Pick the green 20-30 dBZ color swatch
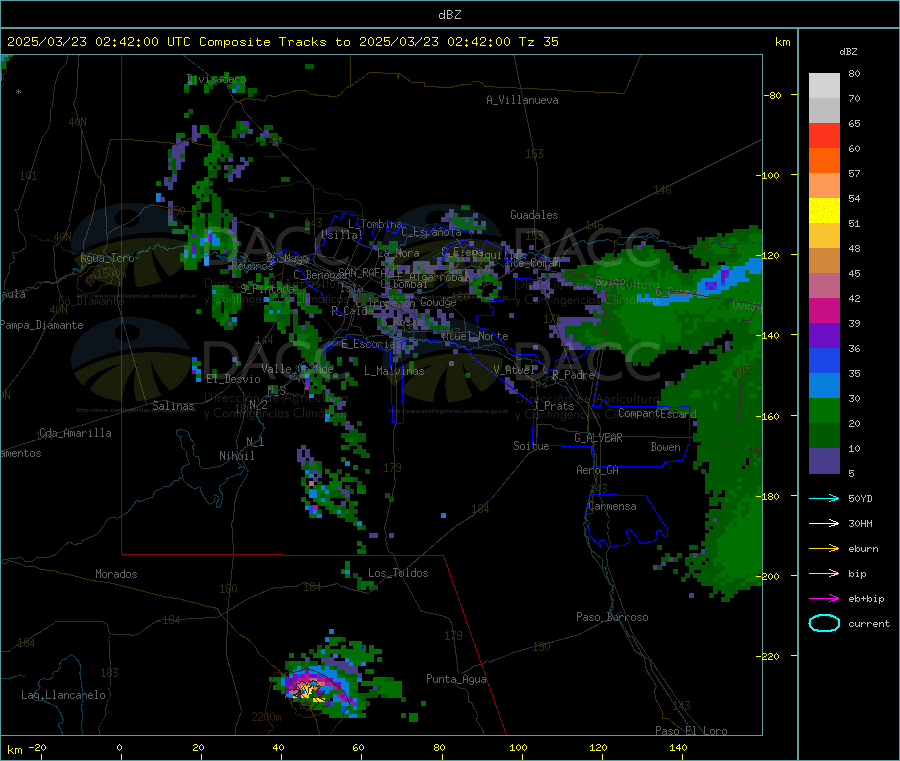 (x=824, y=410)
